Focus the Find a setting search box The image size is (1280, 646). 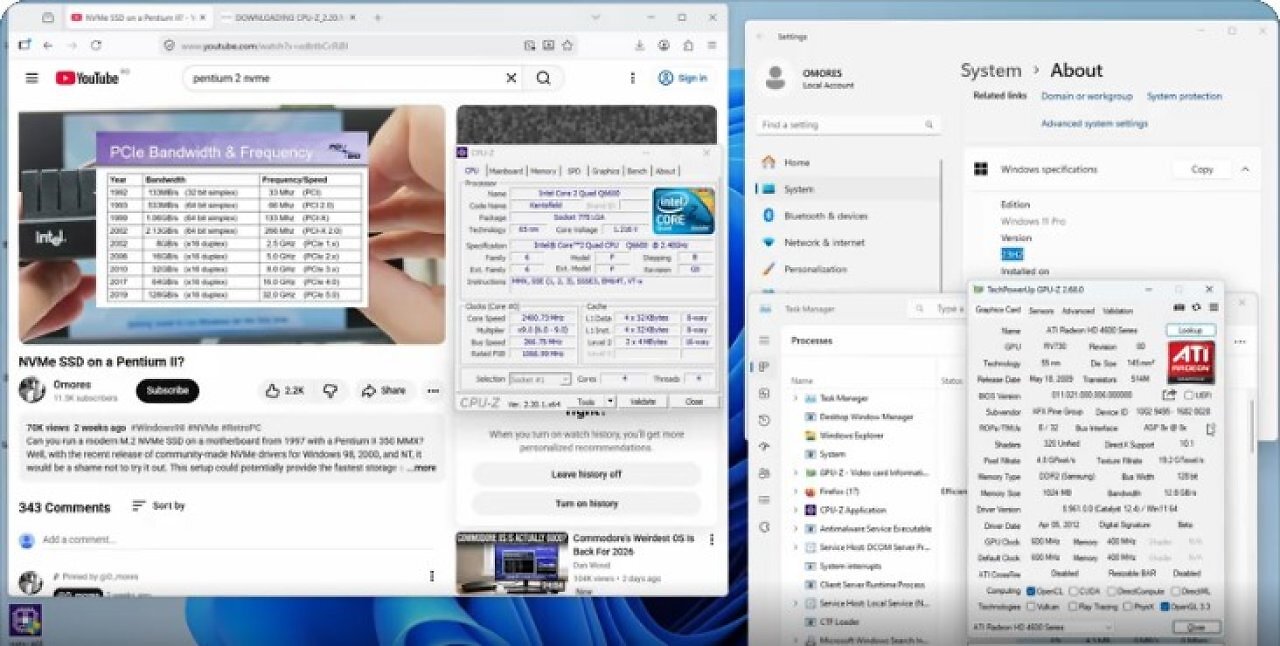click(x=848, y=125)
